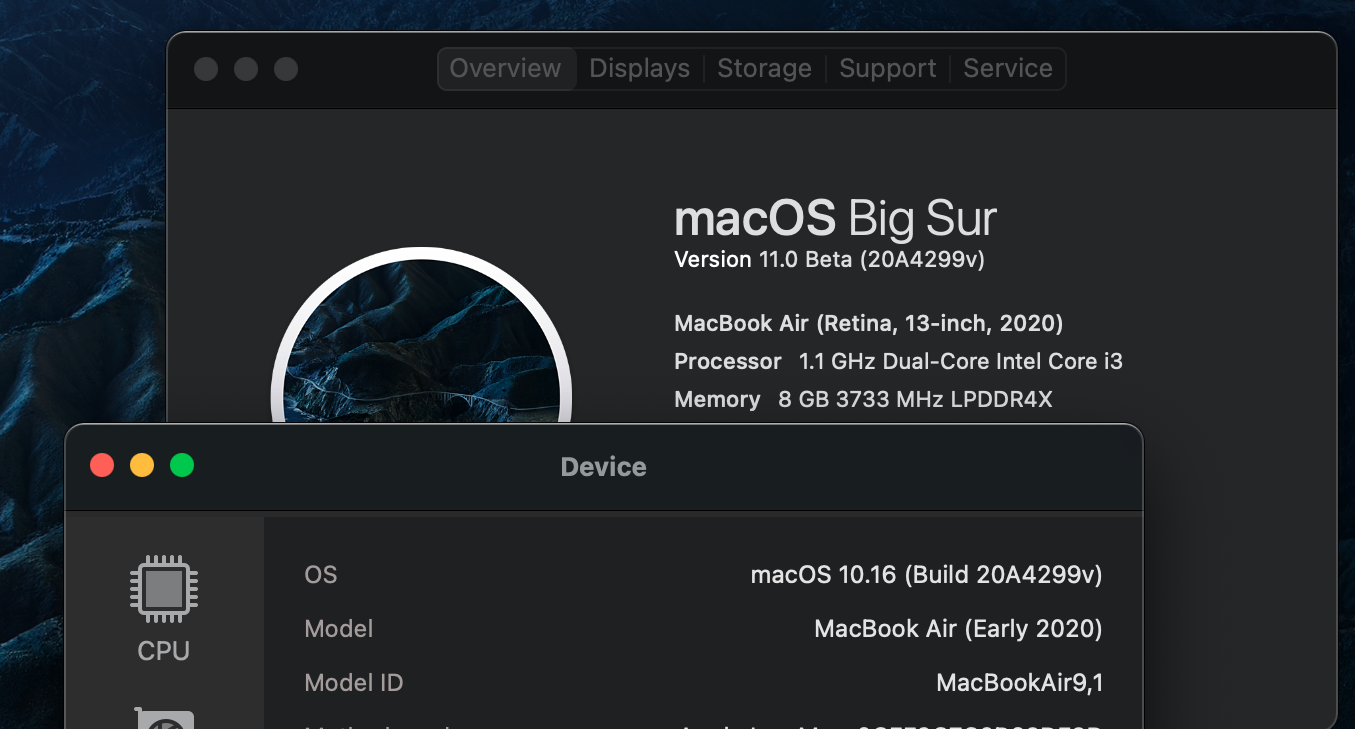Viewport: 1355px width, 729px height.
Task: Open the Support tab
Action: click(x=888, y=68)
